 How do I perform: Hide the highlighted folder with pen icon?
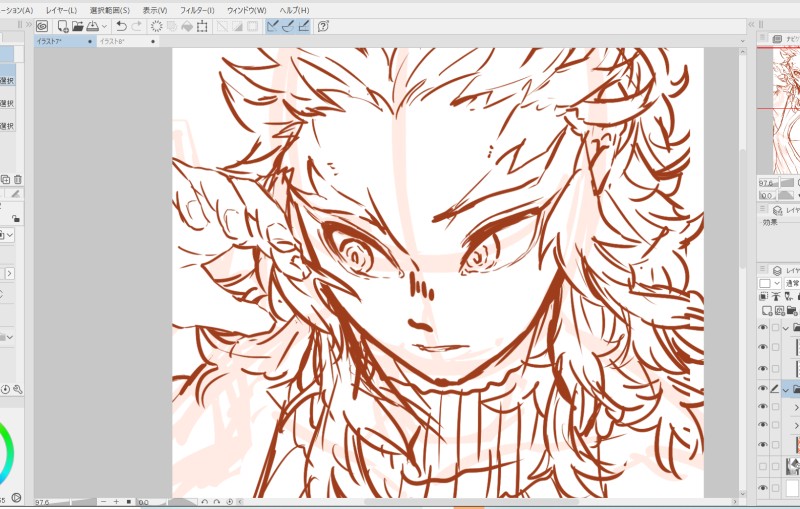tap(763, 389)
